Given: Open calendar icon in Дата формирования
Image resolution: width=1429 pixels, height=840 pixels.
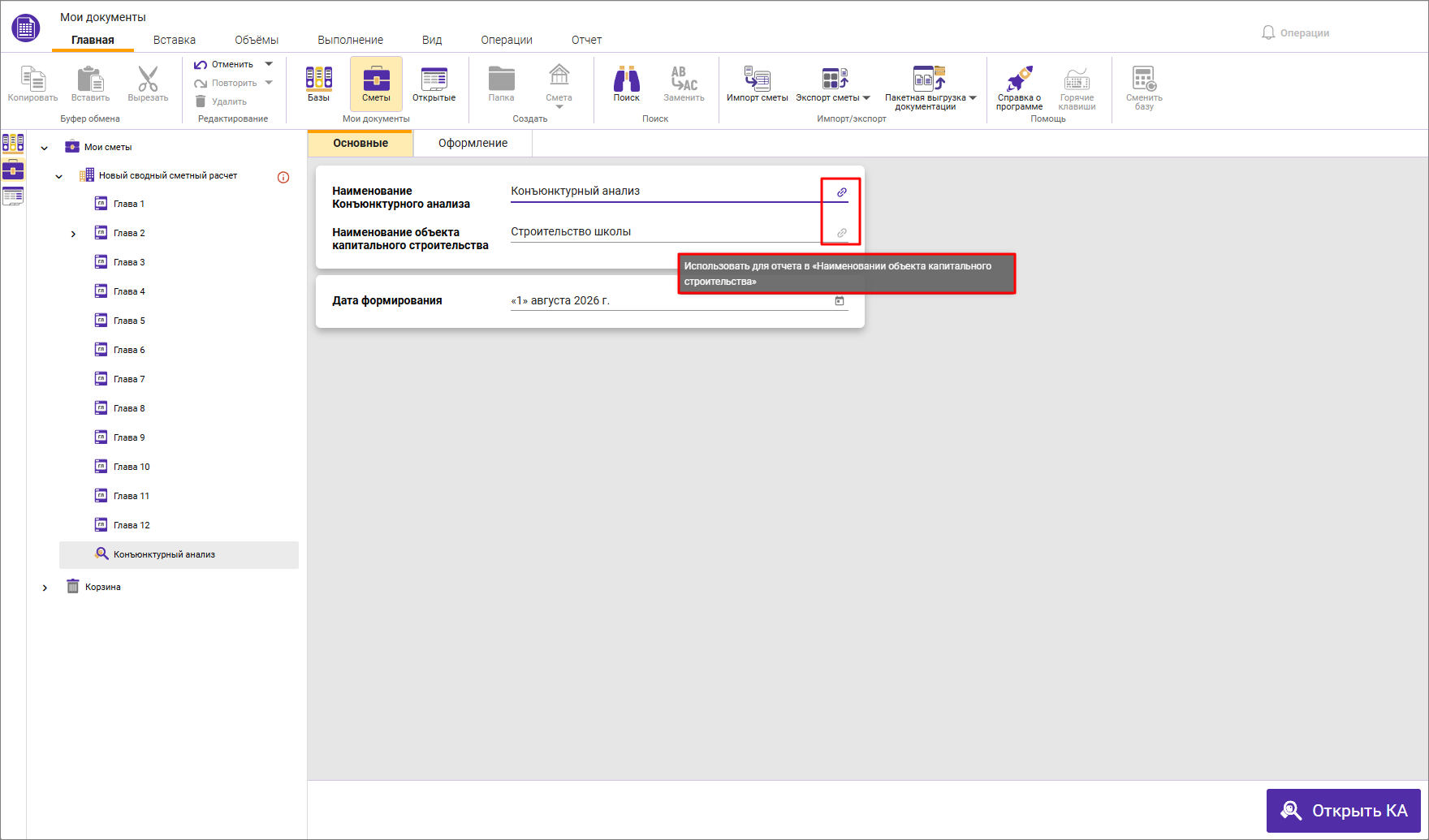Looking at the screenshot, I should pos(840,300).
